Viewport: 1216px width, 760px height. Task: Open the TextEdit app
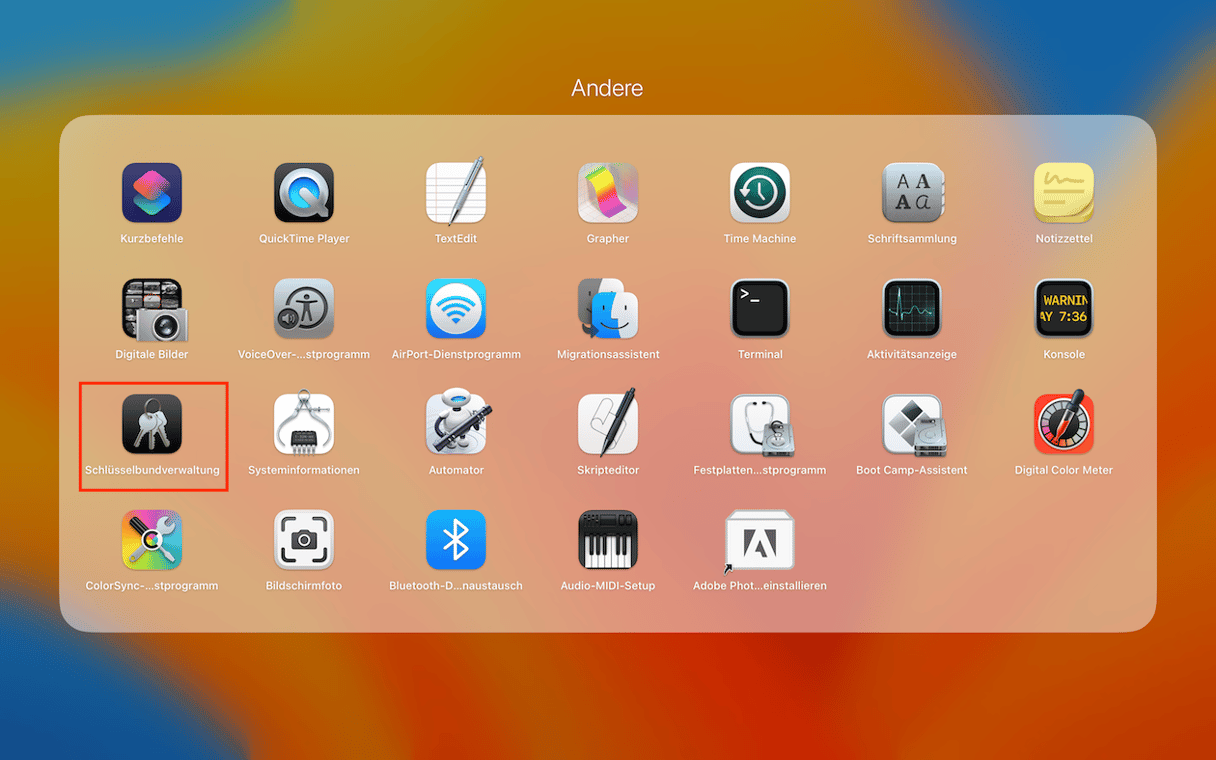[x=456, y=193]
